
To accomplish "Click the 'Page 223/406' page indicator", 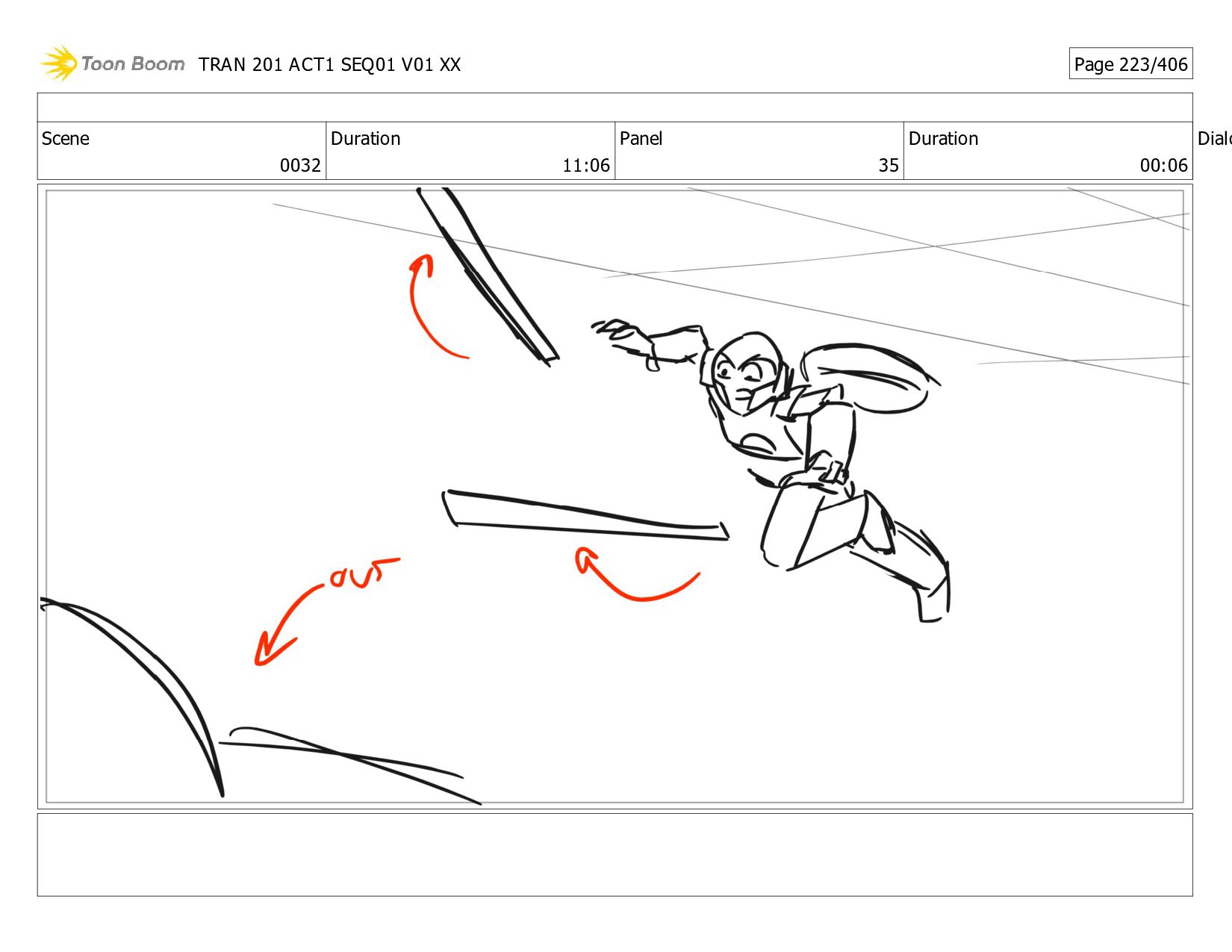I will (x=1130, y=64).
